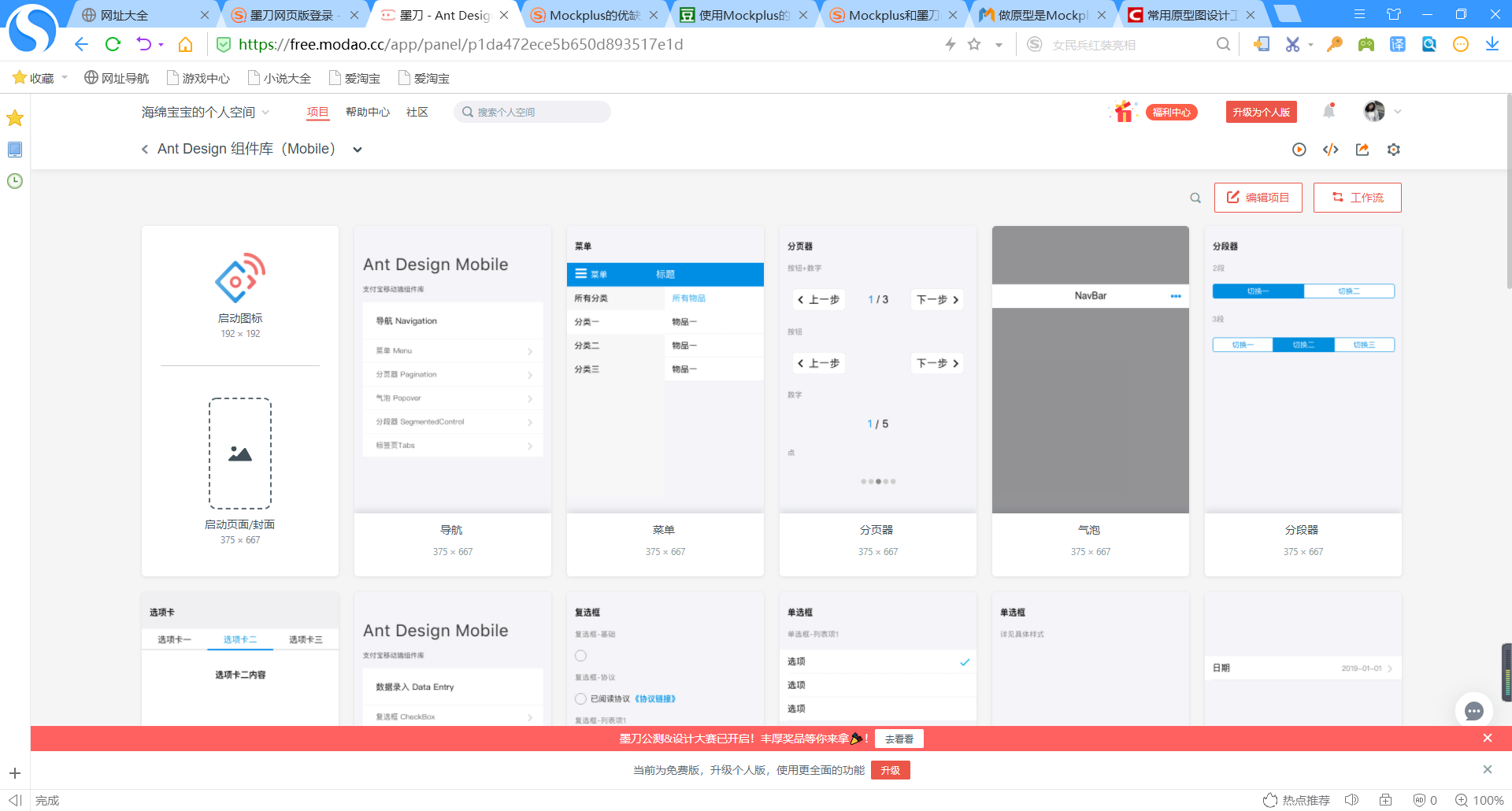Expand the 收藏 bookmarks dropdown arrow
The image size is (1512, 811).
(65, 77)
